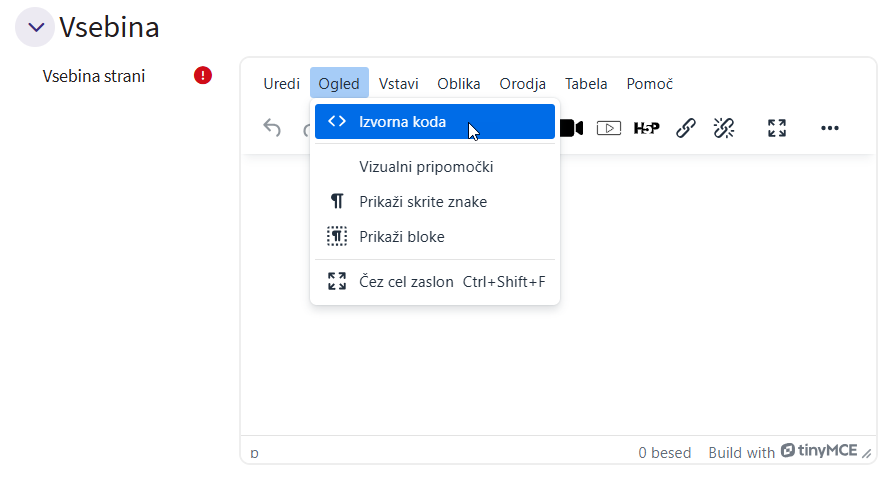Click the red required-field warning icon
Viewport: 894px width, 482px height.
click(x=203, y=76)
